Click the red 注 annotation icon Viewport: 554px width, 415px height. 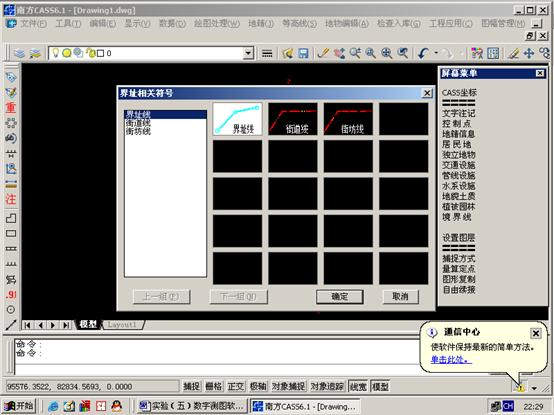pyautogui.click(x=11, y=199)
